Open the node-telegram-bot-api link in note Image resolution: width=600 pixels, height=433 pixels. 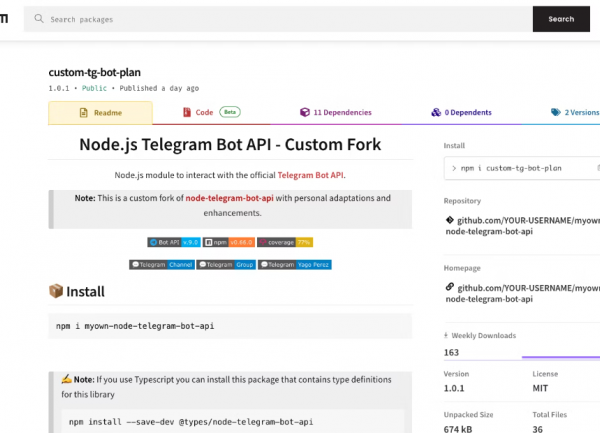[229, 198]
